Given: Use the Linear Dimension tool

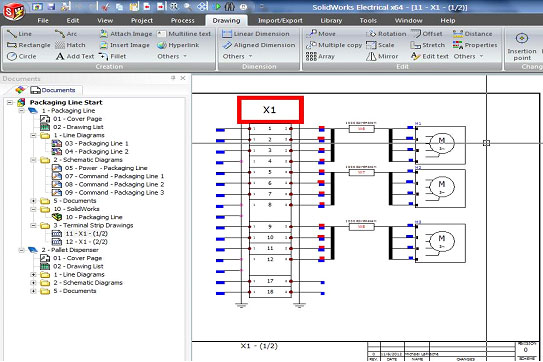Looking at the screenshot, I should (x=256, y=34).
